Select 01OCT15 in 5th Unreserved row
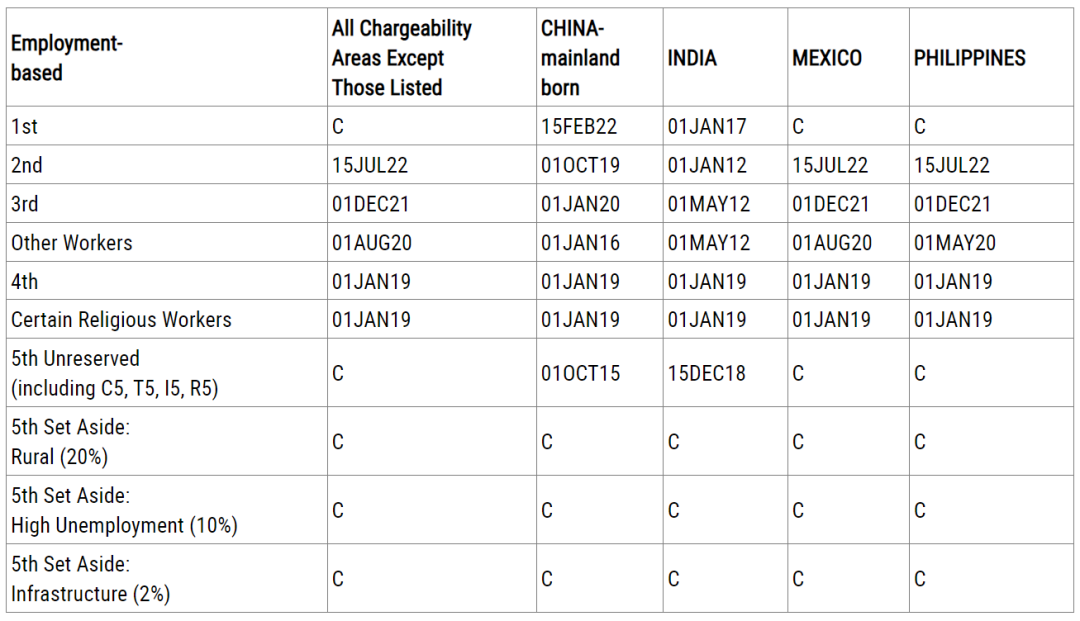Image resolution: width=1080 pixels, height=621 pixels. [580, 373]
